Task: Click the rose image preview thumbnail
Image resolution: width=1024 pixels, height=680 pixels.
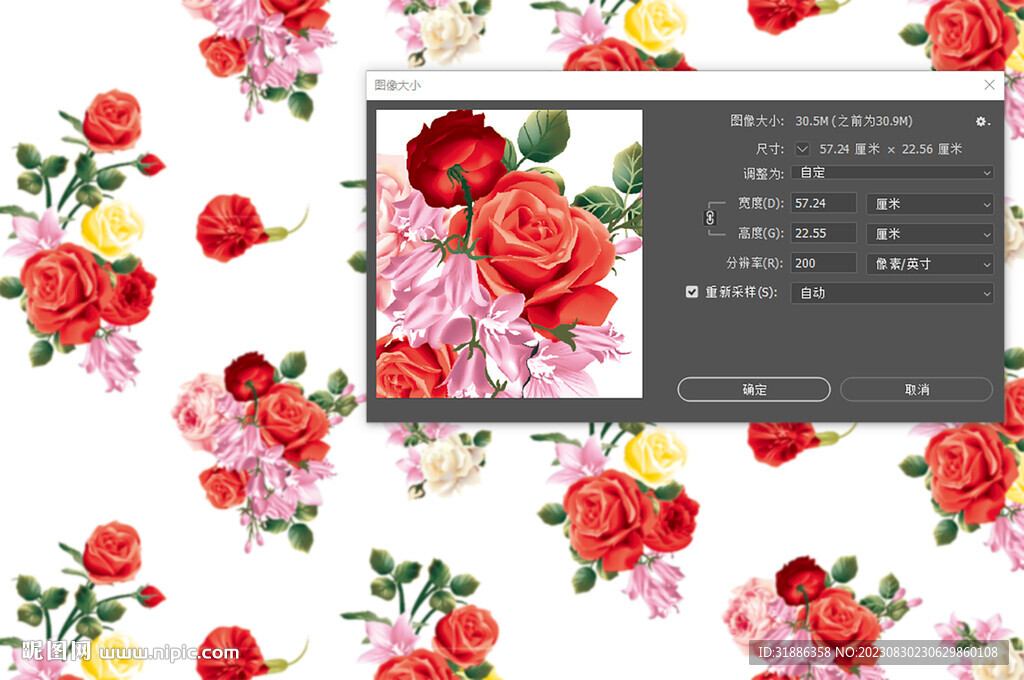Action: pyautogui.click(x=508, y=253)
